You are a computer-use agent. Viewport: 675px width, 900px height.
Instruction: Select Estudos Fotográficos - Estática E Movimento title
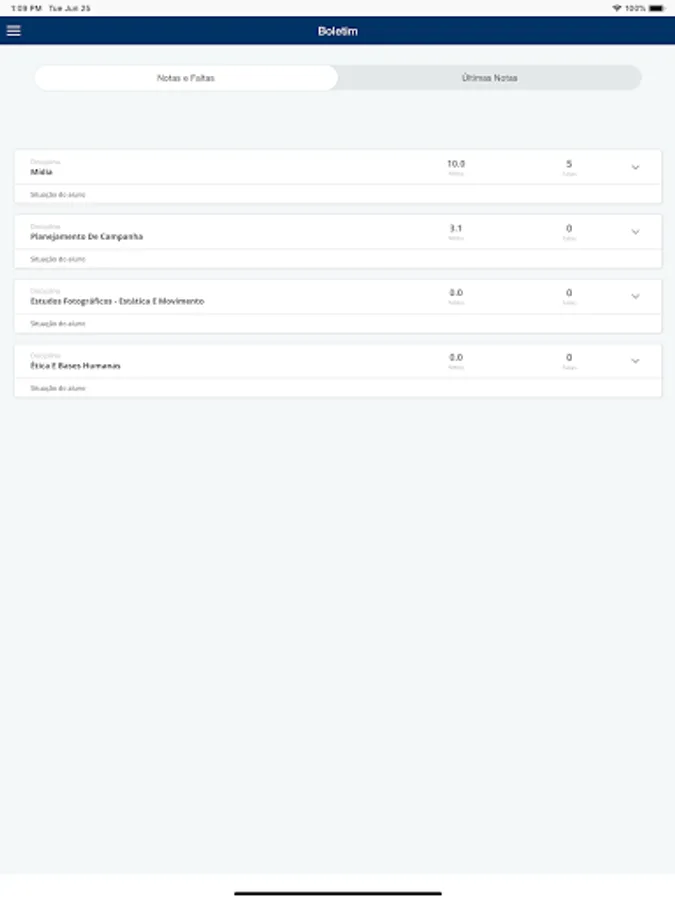coord(117,301)
